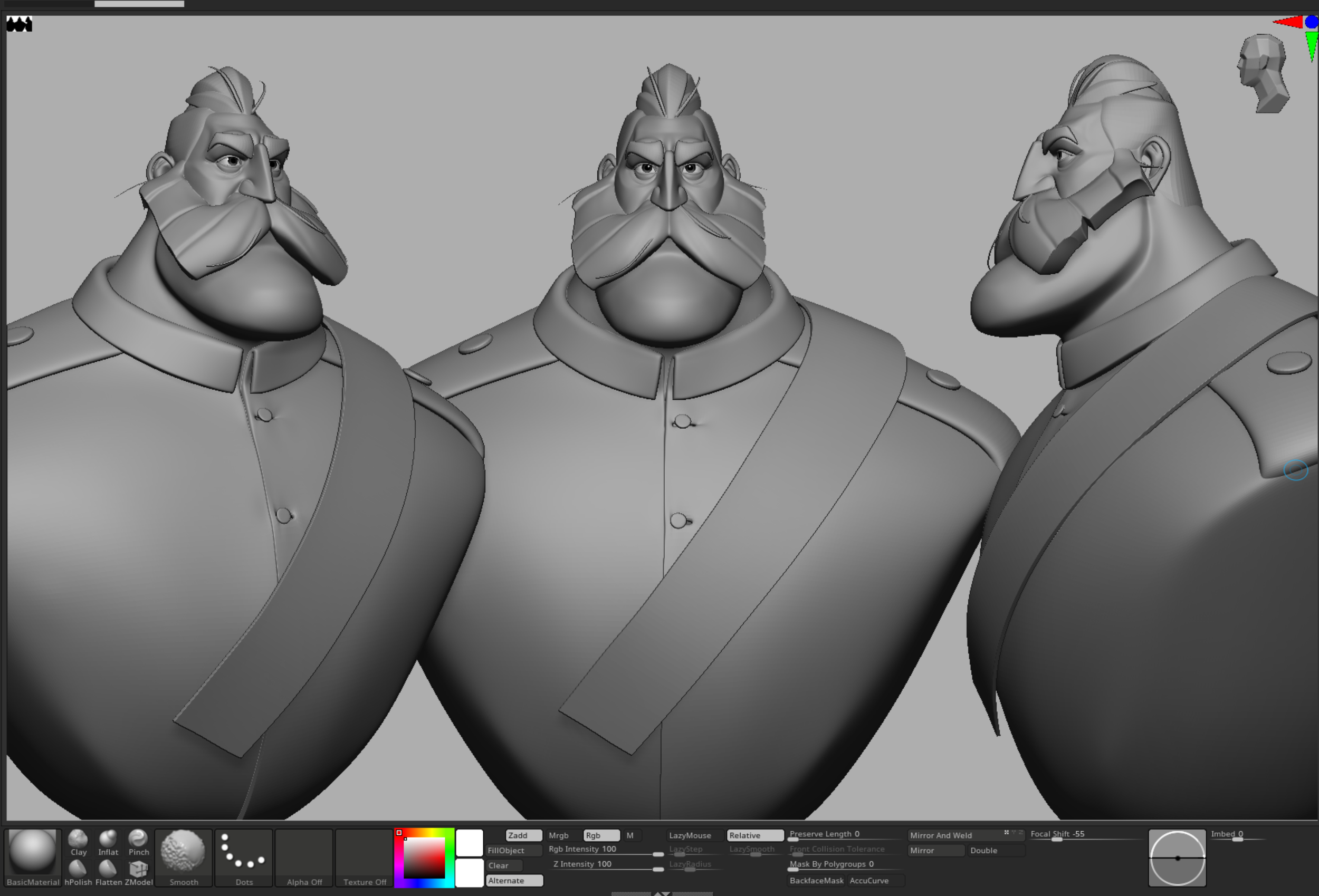Screen dimensions: 1319x896
Task: Adjust the LazyRadius slider
Action: click(x=695, y=865)
